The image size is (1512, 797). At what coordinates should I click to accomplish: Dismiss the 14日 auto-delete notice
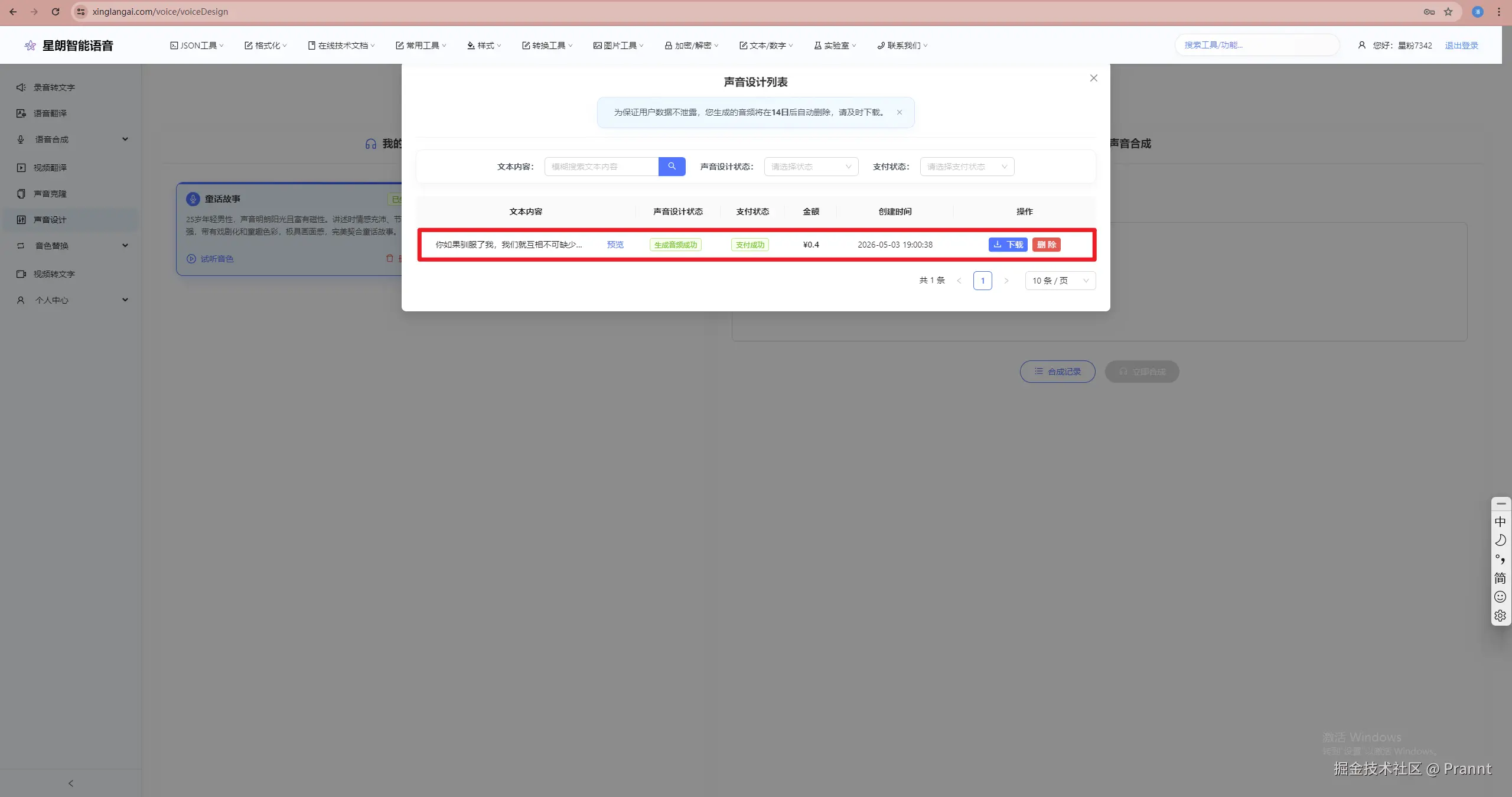coord(899,112)
